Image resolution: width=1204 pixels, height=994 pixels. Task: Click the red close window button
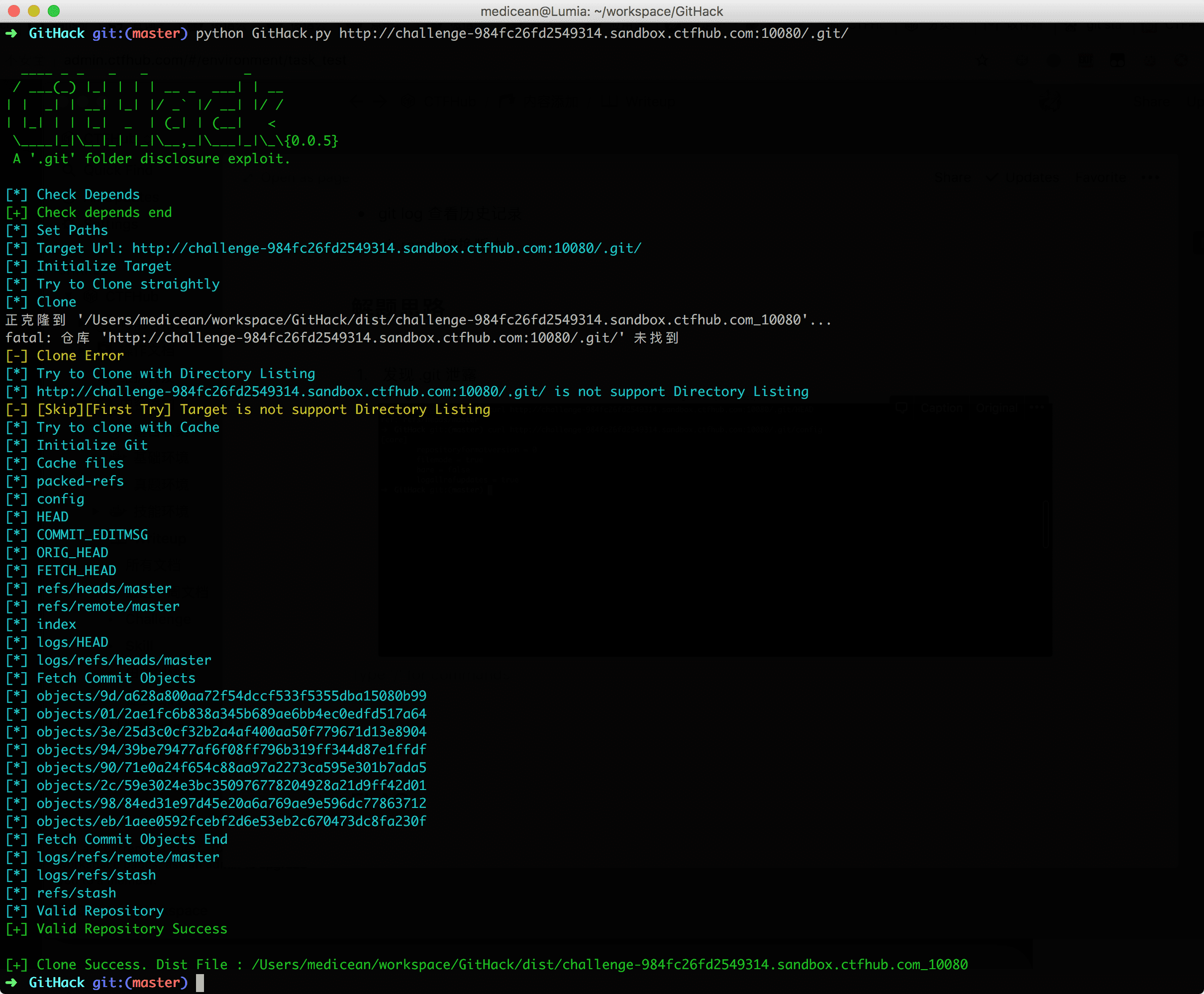tap(14, 11)
